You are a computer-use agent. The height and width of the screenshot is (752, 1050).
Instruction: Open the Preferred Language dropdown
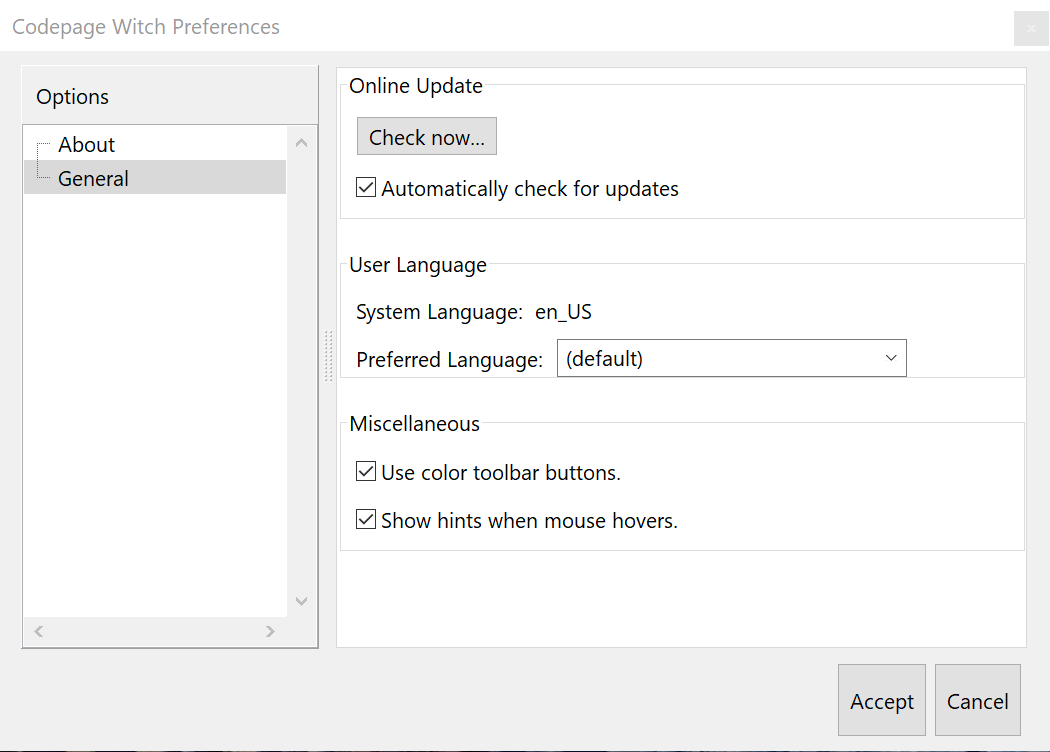(x=731, y=359)
